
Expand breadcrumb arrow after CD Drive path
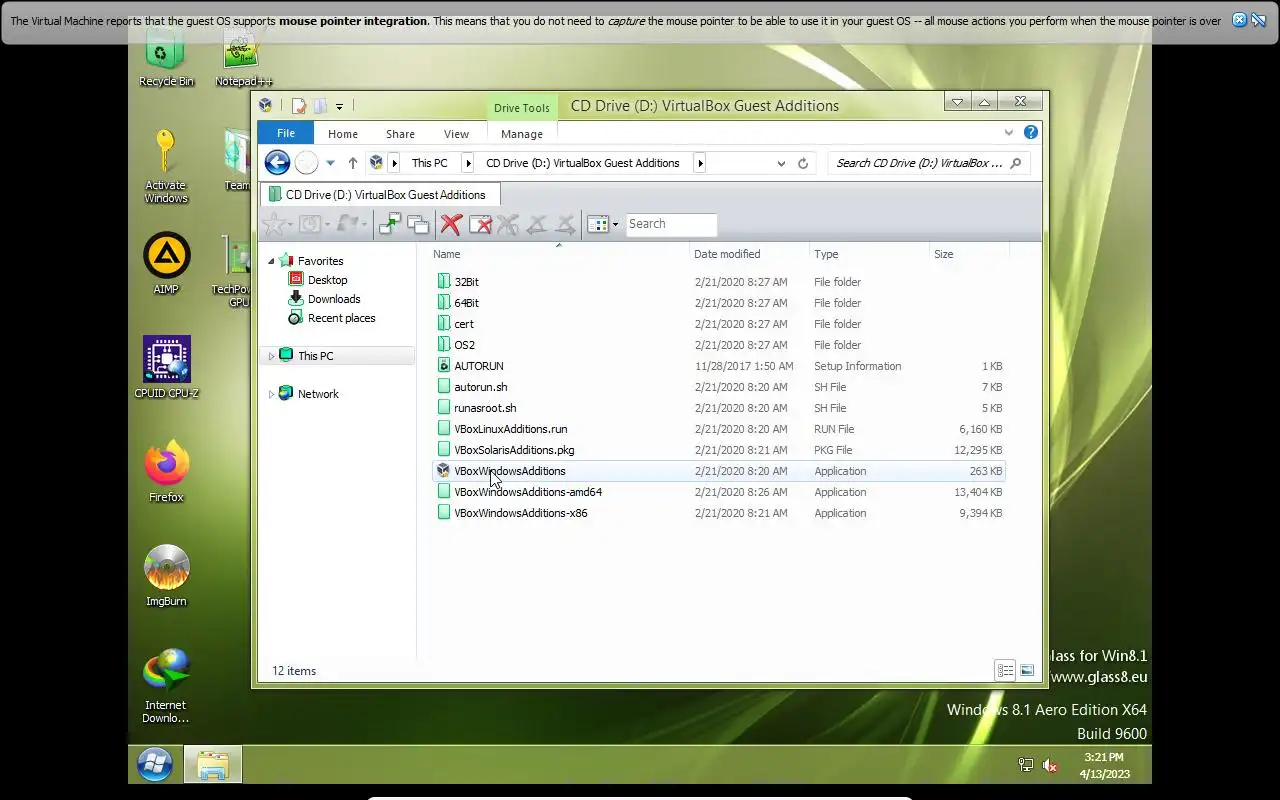pos(700,163)
